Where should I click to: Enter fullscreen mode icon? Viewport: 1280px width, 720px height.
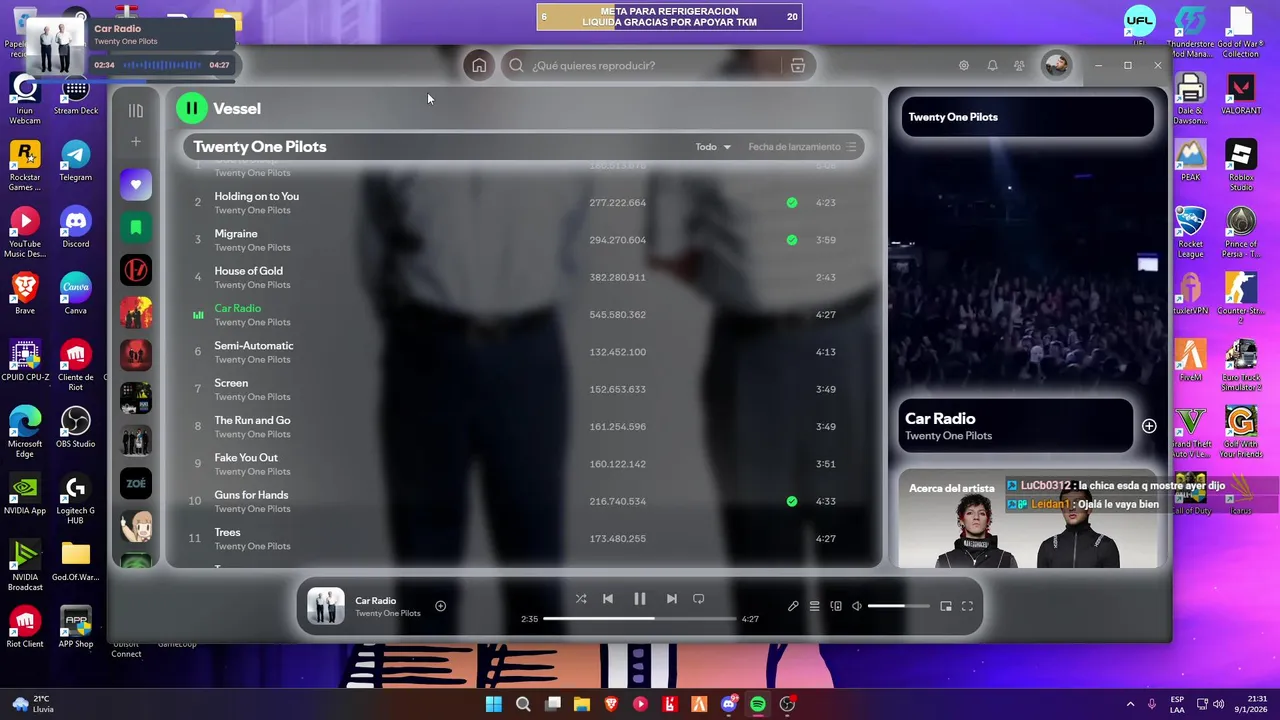[967, 606]
